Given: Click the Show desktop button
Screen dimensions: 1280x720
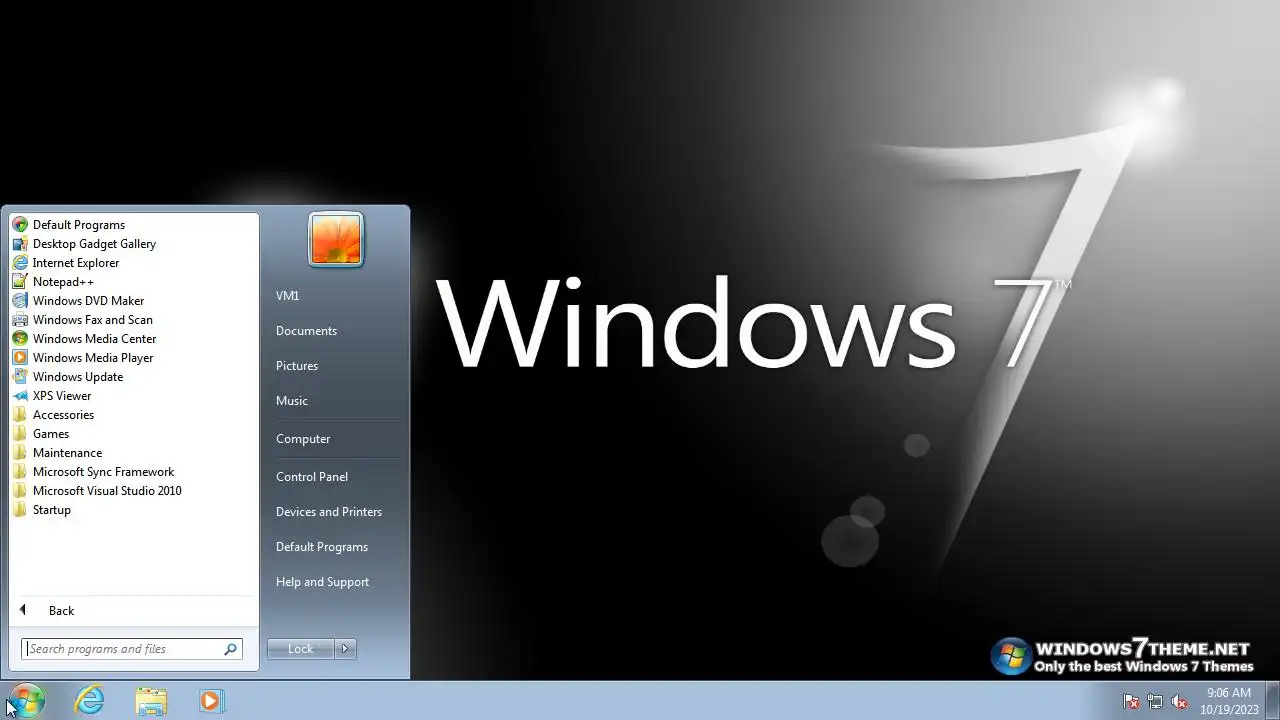Looking at the screenshot, I should [x=1272, y=701].
